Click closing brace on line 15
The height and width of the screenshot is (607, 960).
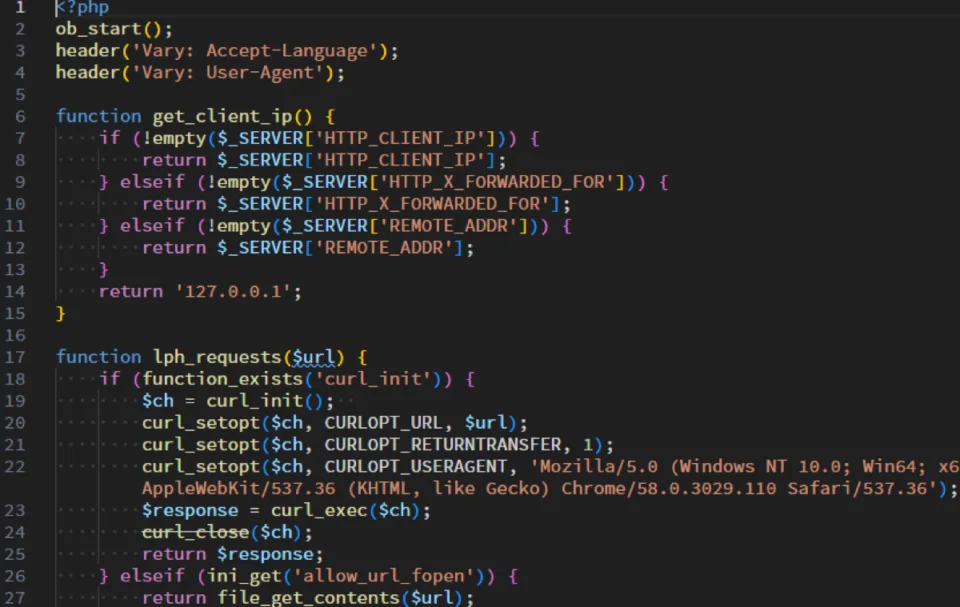tap(60, 314)
